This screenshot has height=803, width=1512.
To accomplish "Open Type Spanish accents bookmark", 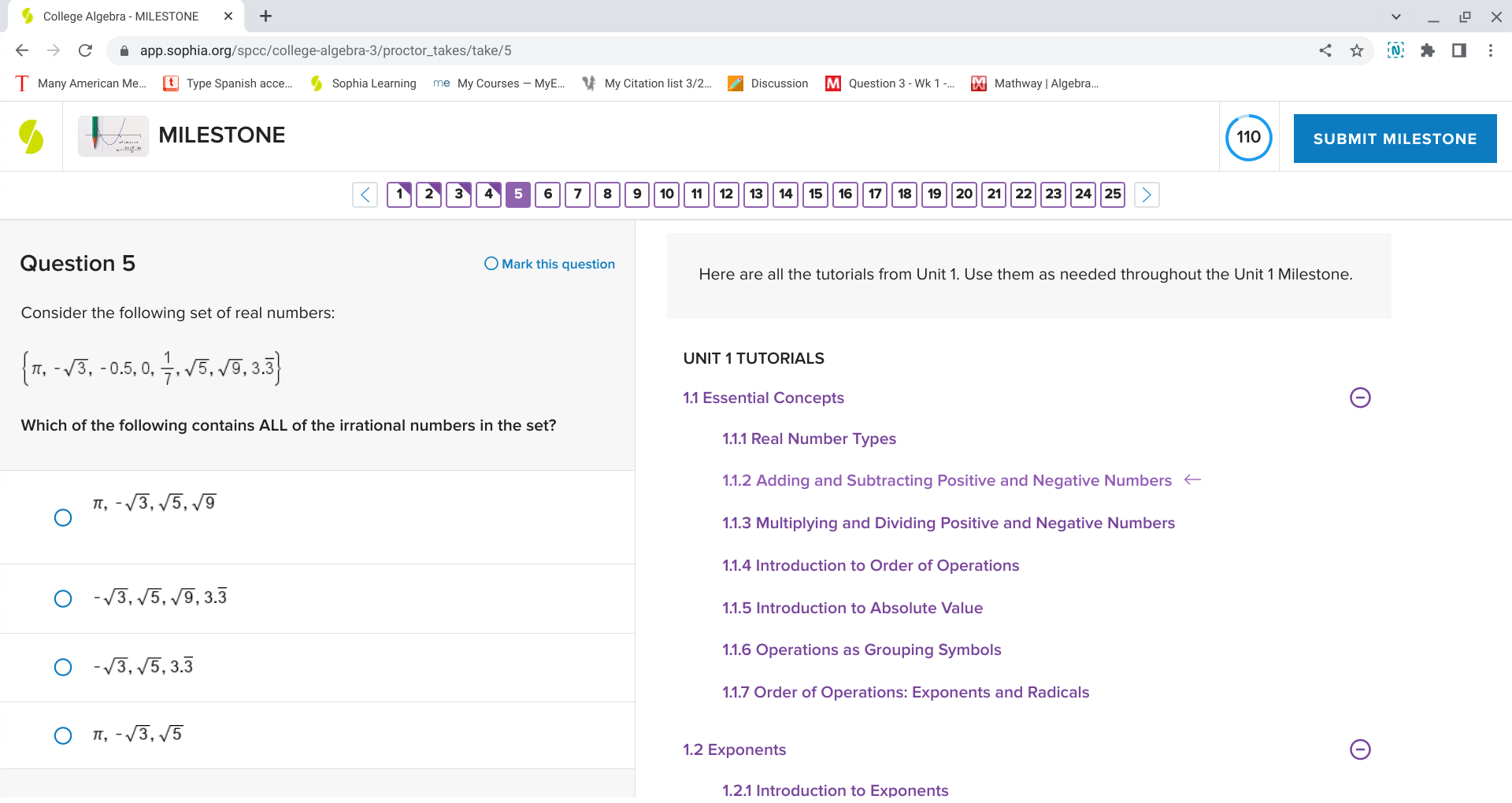I will (x=228, y=83).
